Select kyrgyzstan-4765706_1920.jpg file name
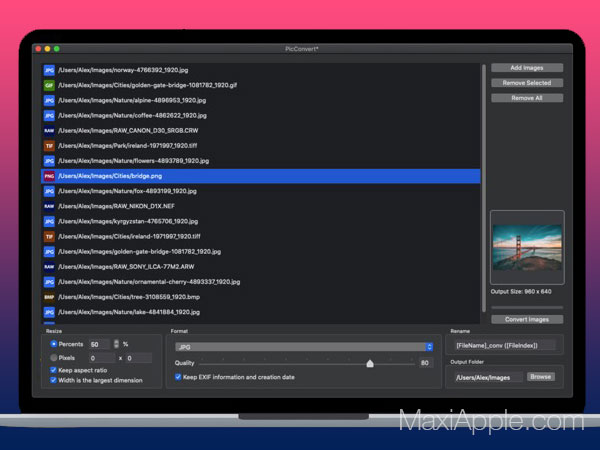Viewport: 600px width, 450px height. (128, 221)
